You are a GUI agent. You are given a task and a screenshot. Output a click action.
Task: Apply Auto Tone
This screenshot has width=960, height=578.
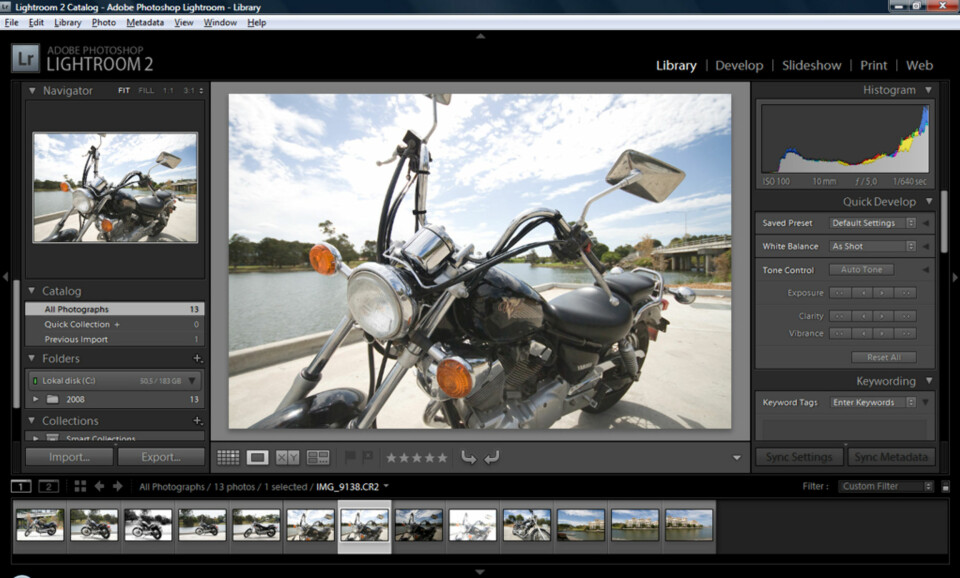(x=861, y=269)
